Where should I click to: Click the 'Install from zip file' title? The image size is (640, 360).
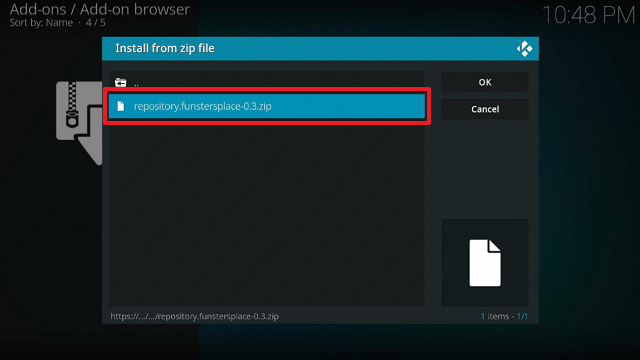pyautogui.click(x=164, y=48)
